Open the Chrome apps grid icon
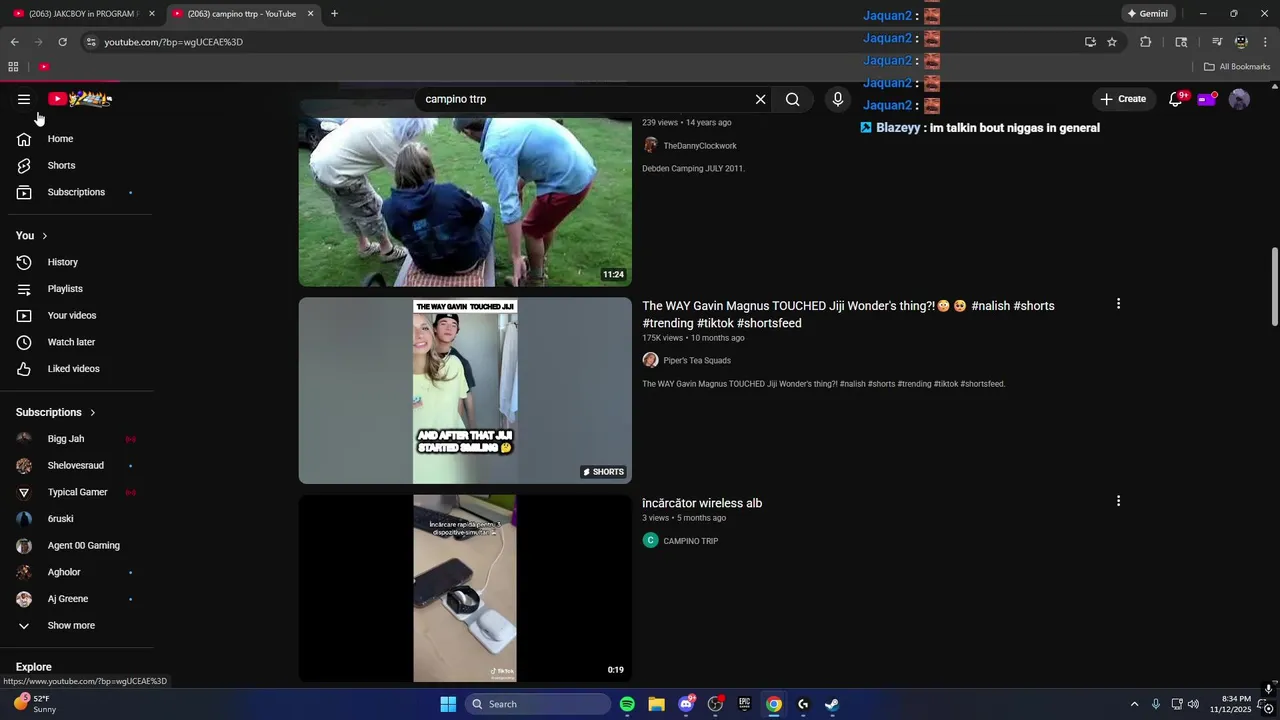Viewport: 1280px width, 720px height. [13, 67]
